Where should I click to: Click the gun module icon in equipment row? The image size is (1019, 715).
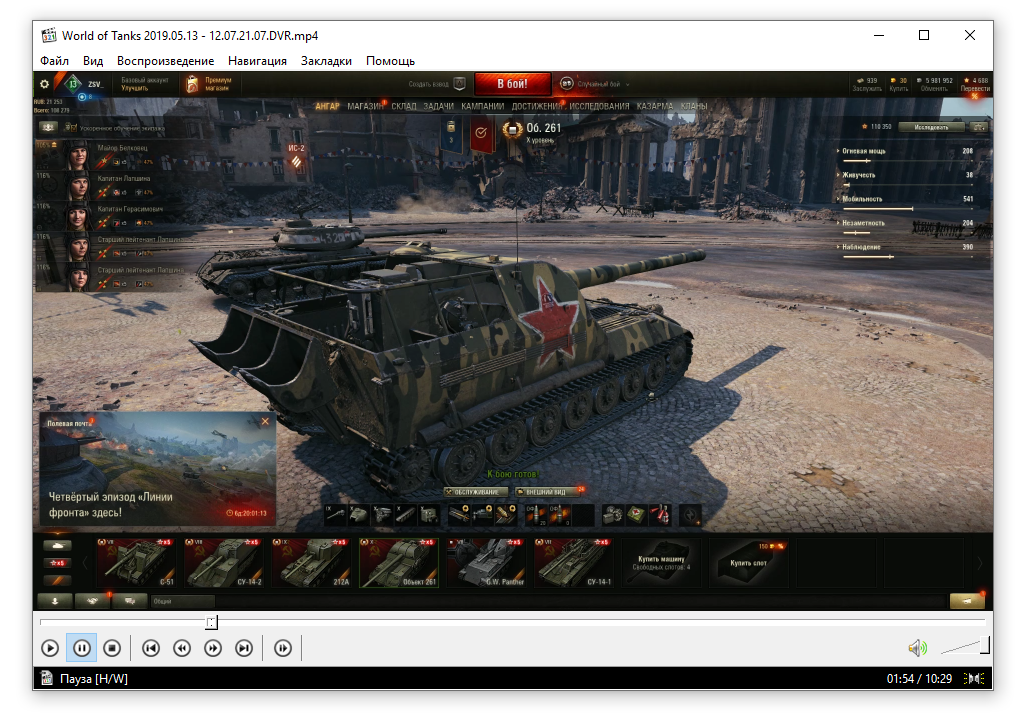click(335, 515)
